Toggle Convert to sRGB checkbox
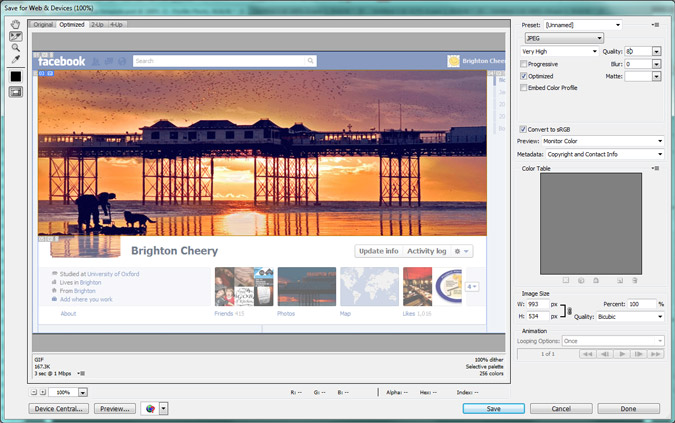Viewport: 675px width, 423px height. coord(524,129)
